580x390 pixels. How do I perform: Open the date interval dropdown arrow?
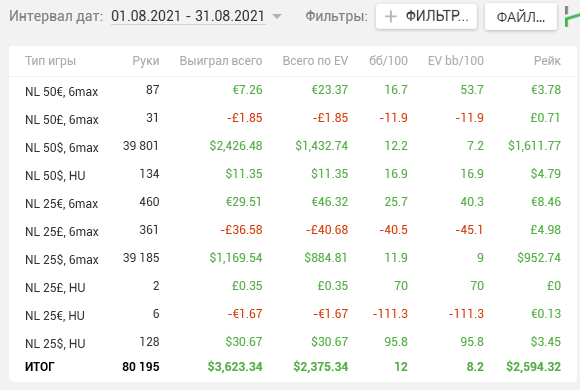(277, 16)
